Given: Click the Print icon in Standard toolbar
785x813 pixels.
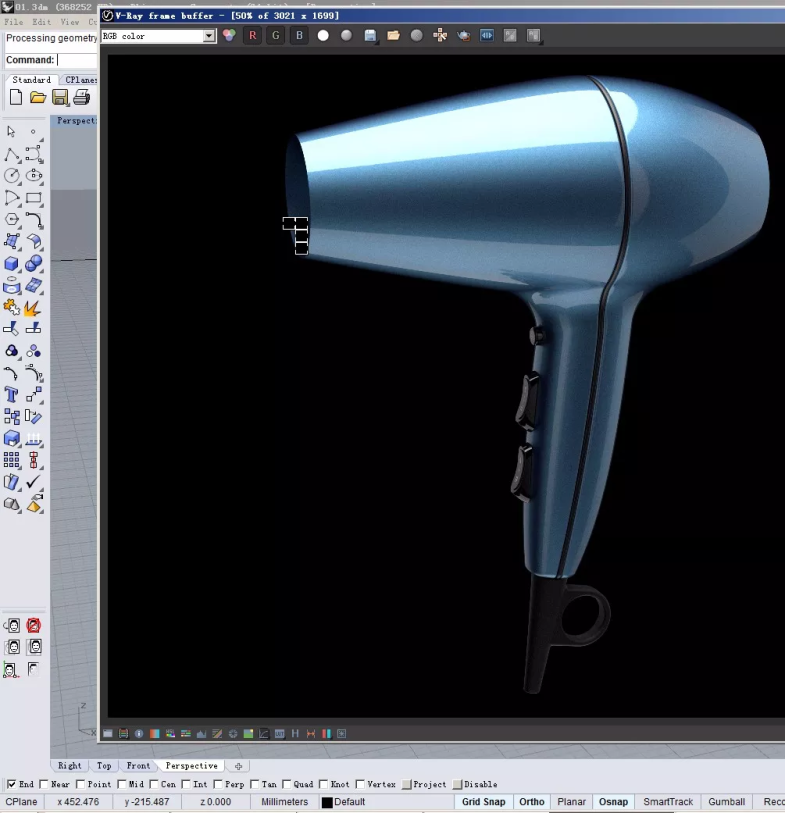Looking at the screenshot, I should pyautogui.click(x=82, y=97).
